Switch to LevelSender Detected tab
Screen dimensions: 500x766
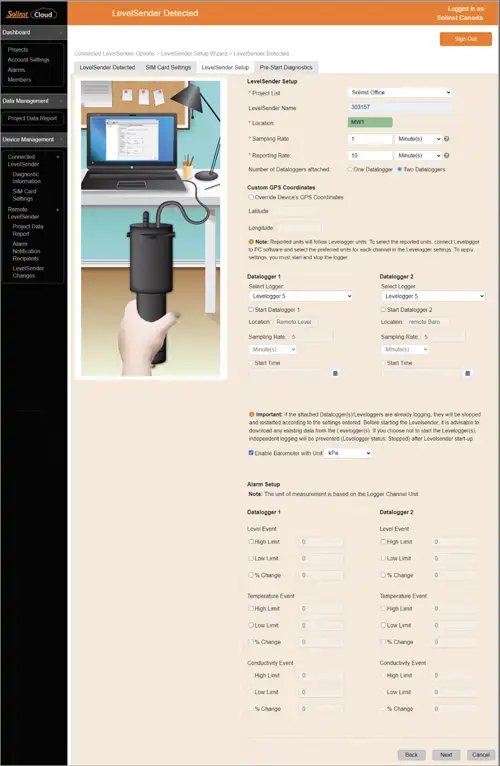[107, 67]
